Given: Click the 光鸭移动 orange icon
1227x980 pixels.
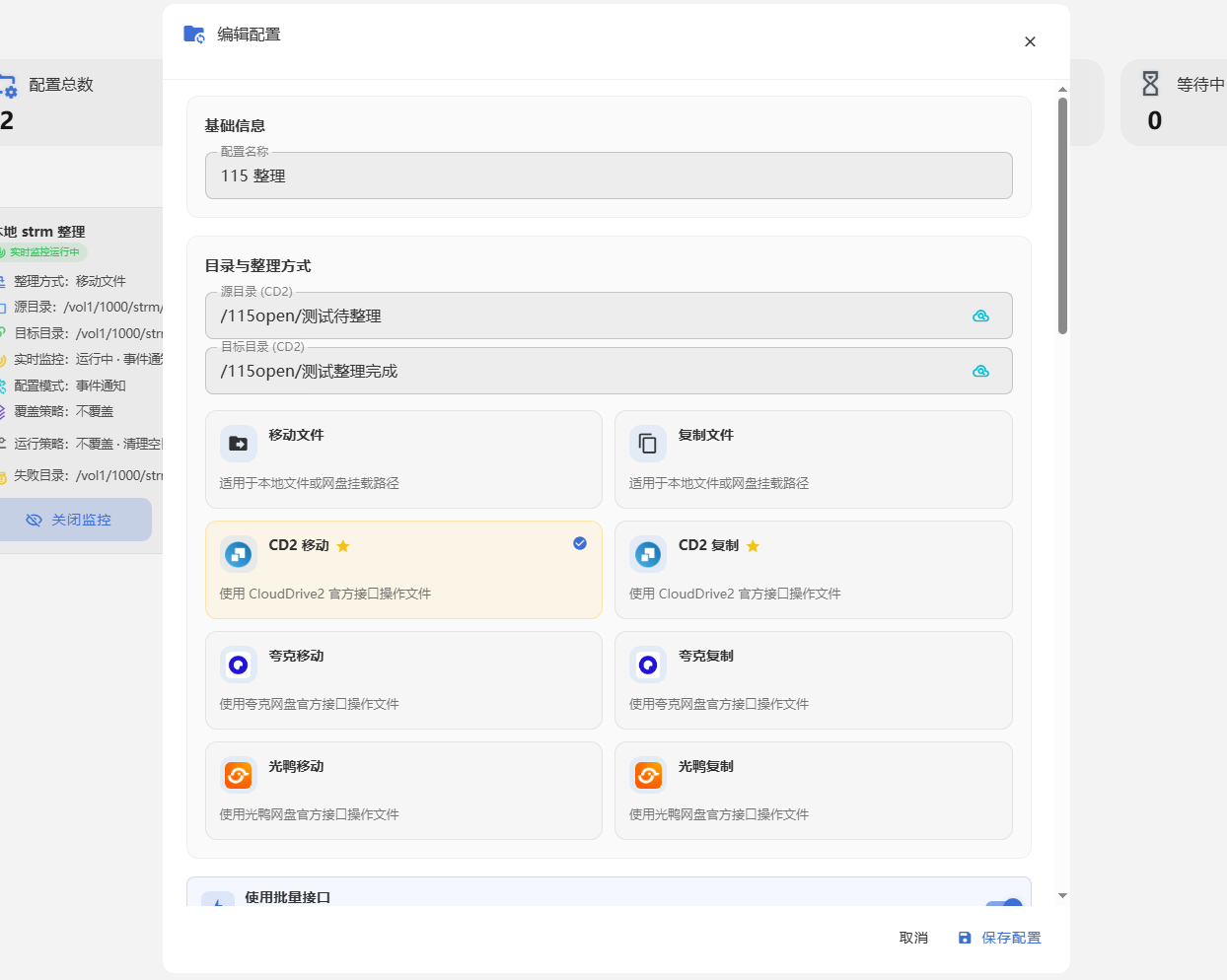Looking at the screenshot, I should tap(239, 775).
